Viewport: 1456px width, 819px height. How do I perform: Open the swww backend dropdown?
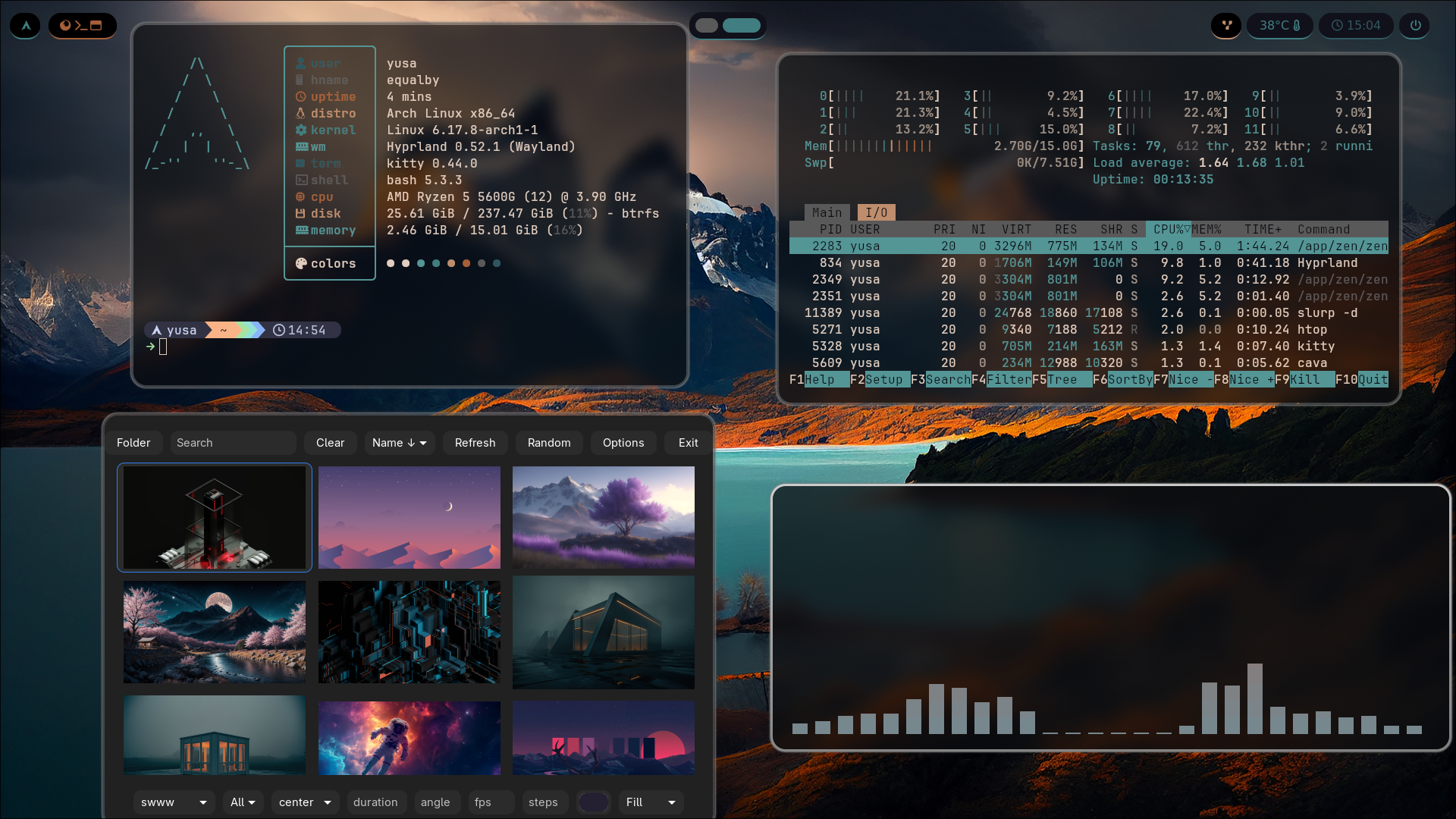coord(174,802)
